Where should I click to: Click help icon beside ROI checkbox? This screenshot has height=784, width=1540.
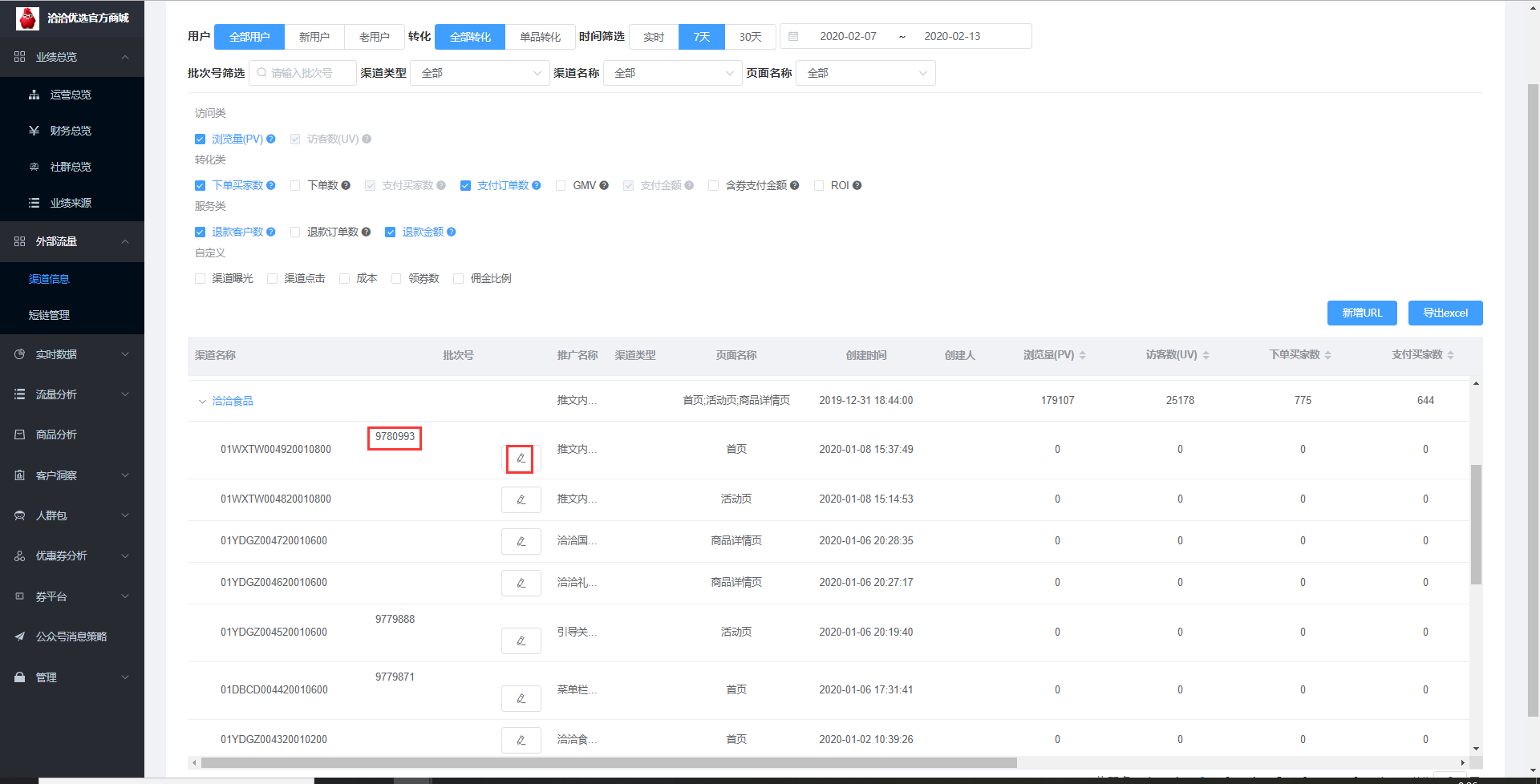pyautogui.click(x=857, y=185)
